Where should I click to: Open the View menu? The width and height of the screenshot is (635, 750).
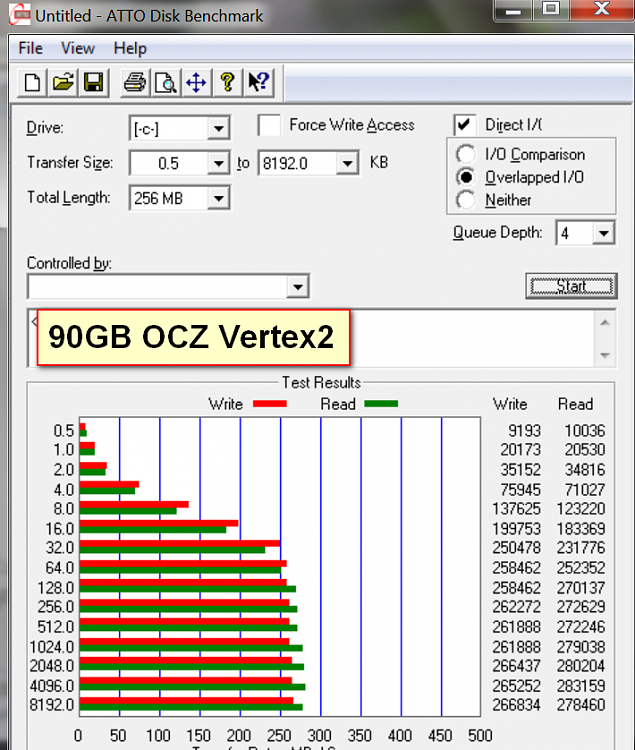coord(77,48)
